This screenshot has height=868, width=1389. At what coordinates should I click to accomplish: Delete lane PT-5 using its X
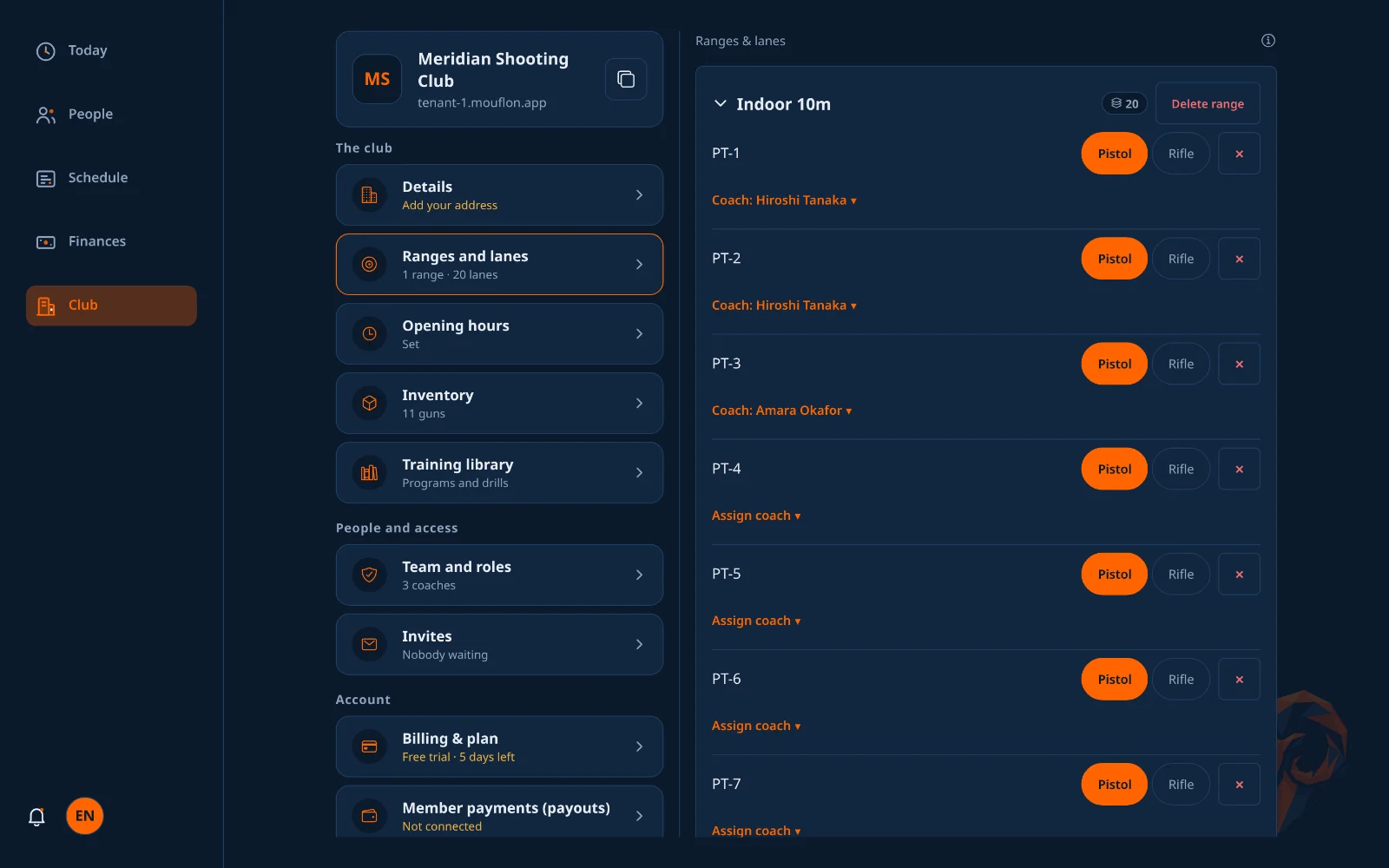tap(1239, 574)
